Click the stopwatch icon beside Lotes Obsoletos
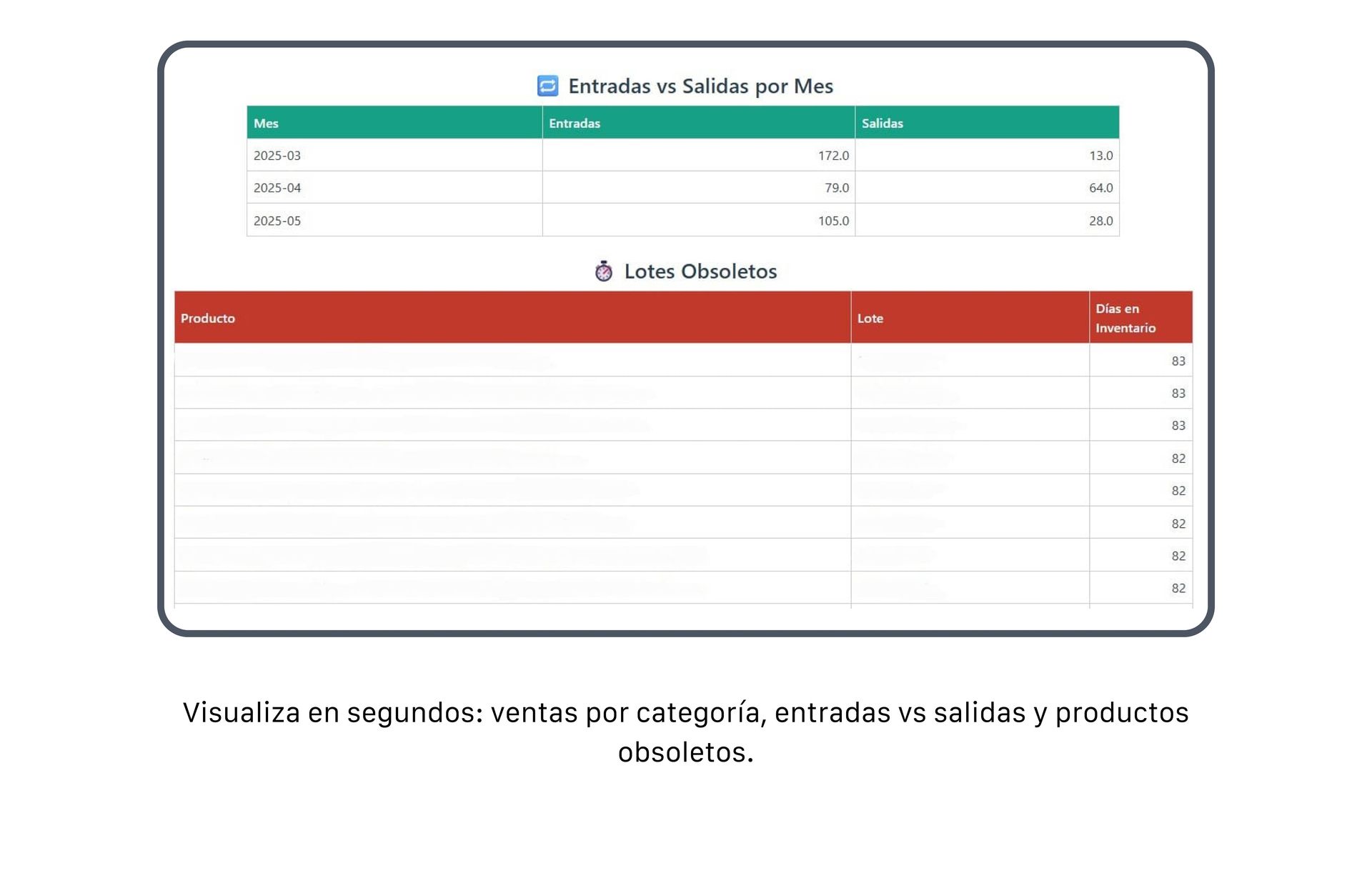The width and height of the screenshot is (1372, 883). pos(604,271)
